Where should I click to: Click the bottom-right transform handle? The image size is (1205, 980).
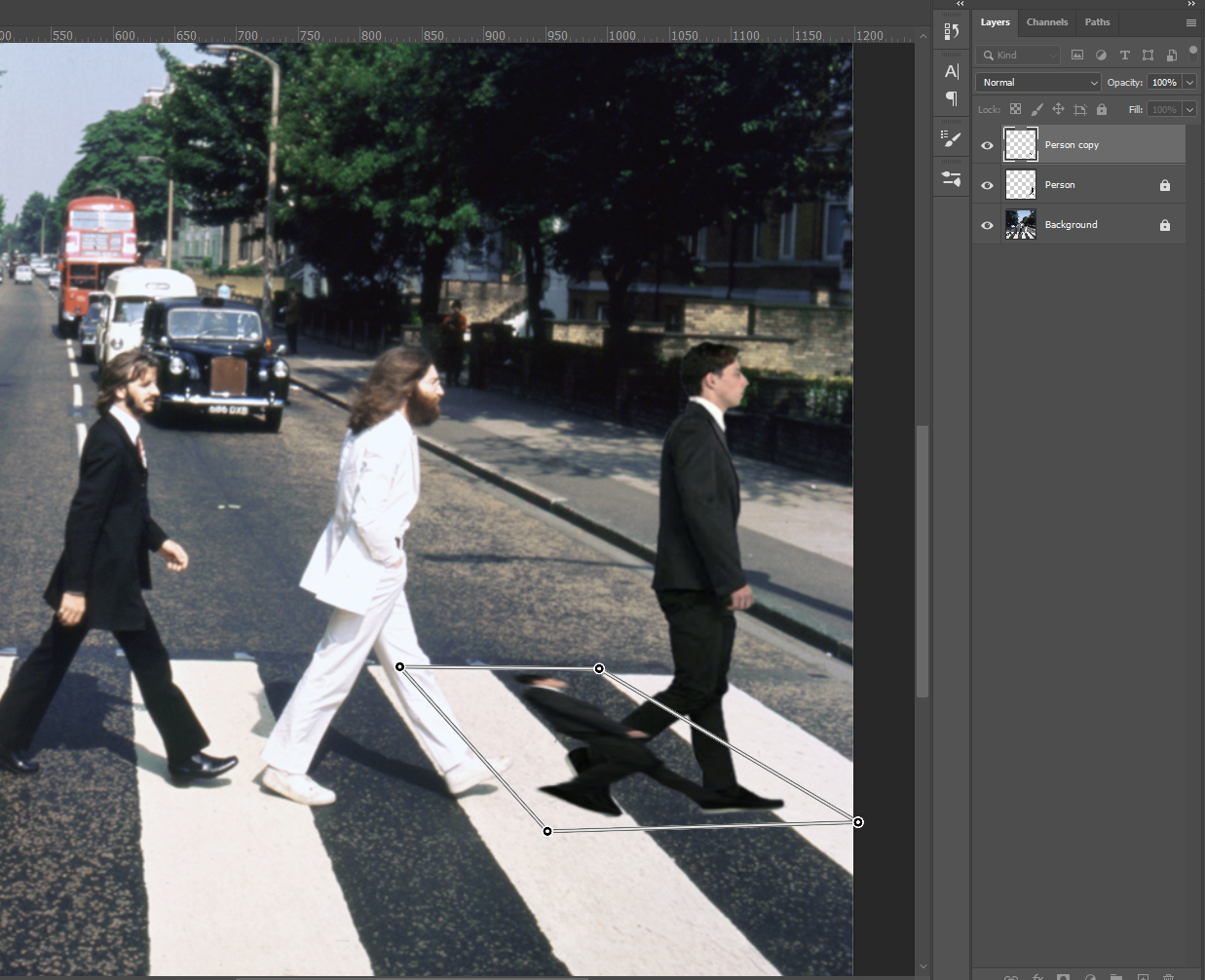click(x=858, y=822)
